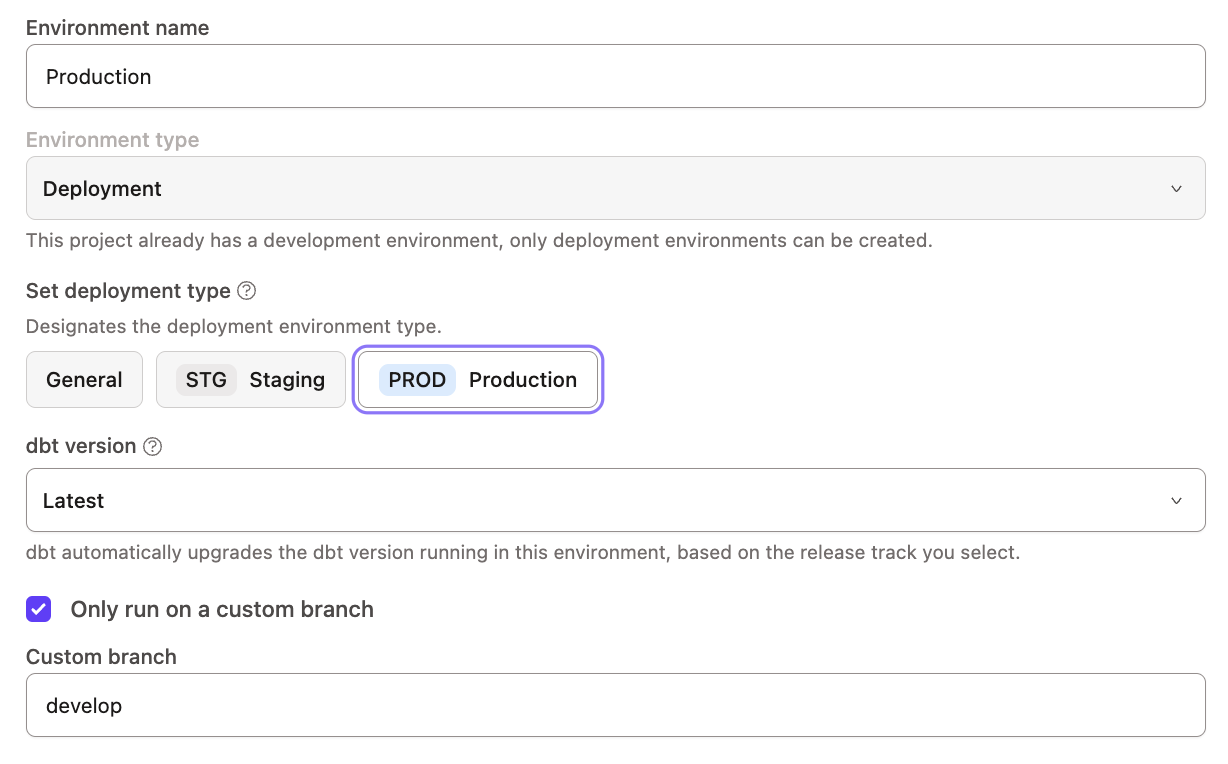Viewport: 1228px width, 764px height.
Task: Click the "Environment name" heading label
Action: click(x=117, y=27)
